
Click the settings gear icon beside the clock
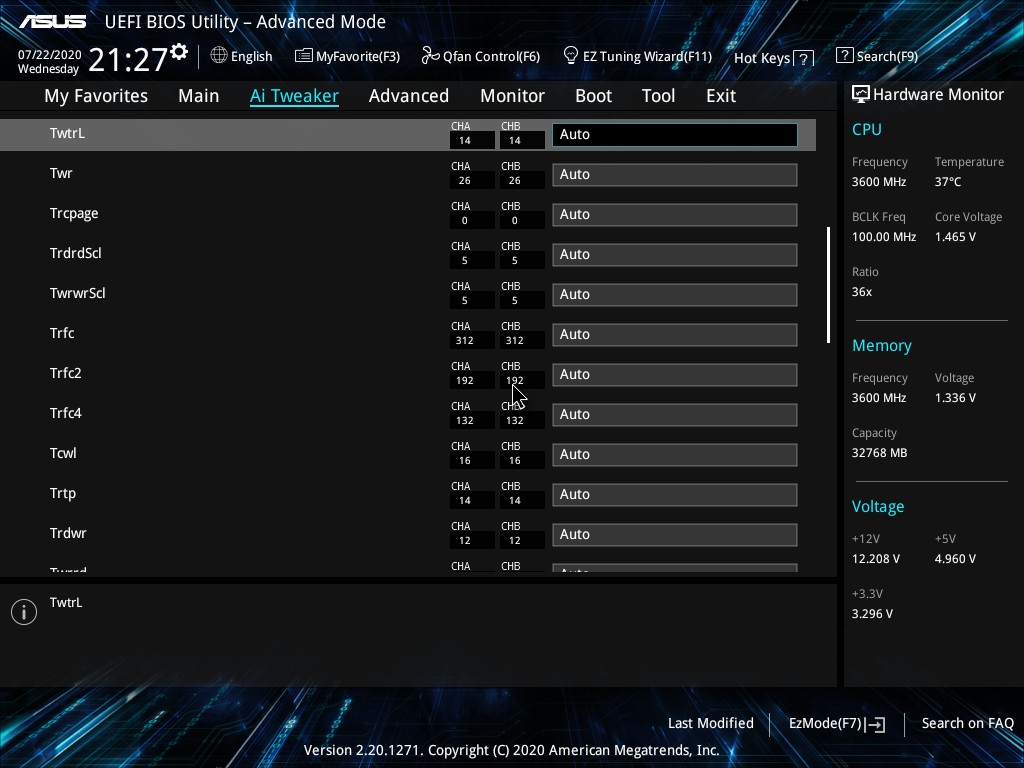(x=179, y=52)
